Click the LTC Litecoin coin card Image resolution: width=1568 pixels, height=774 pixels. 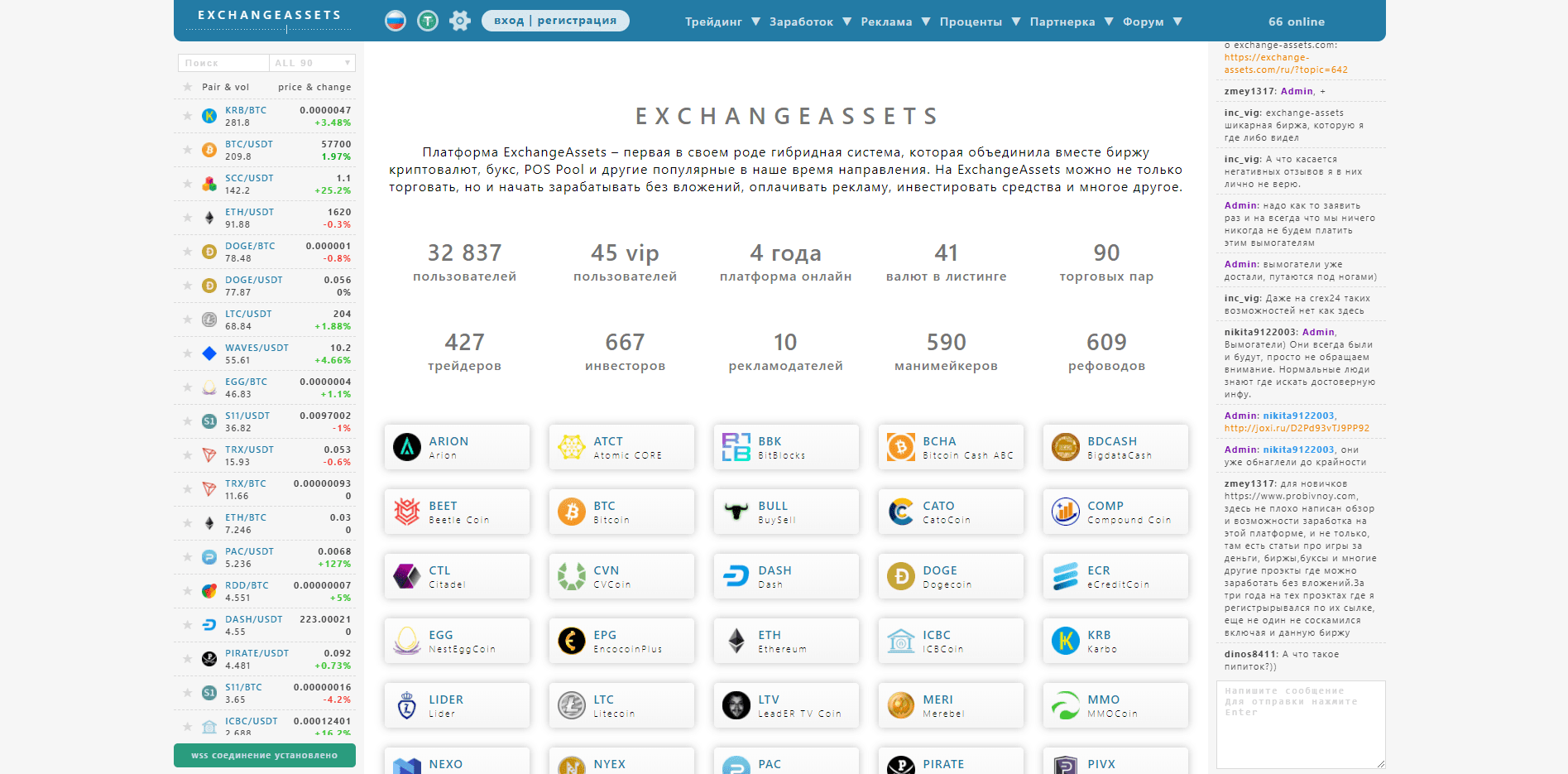point(621,704)
